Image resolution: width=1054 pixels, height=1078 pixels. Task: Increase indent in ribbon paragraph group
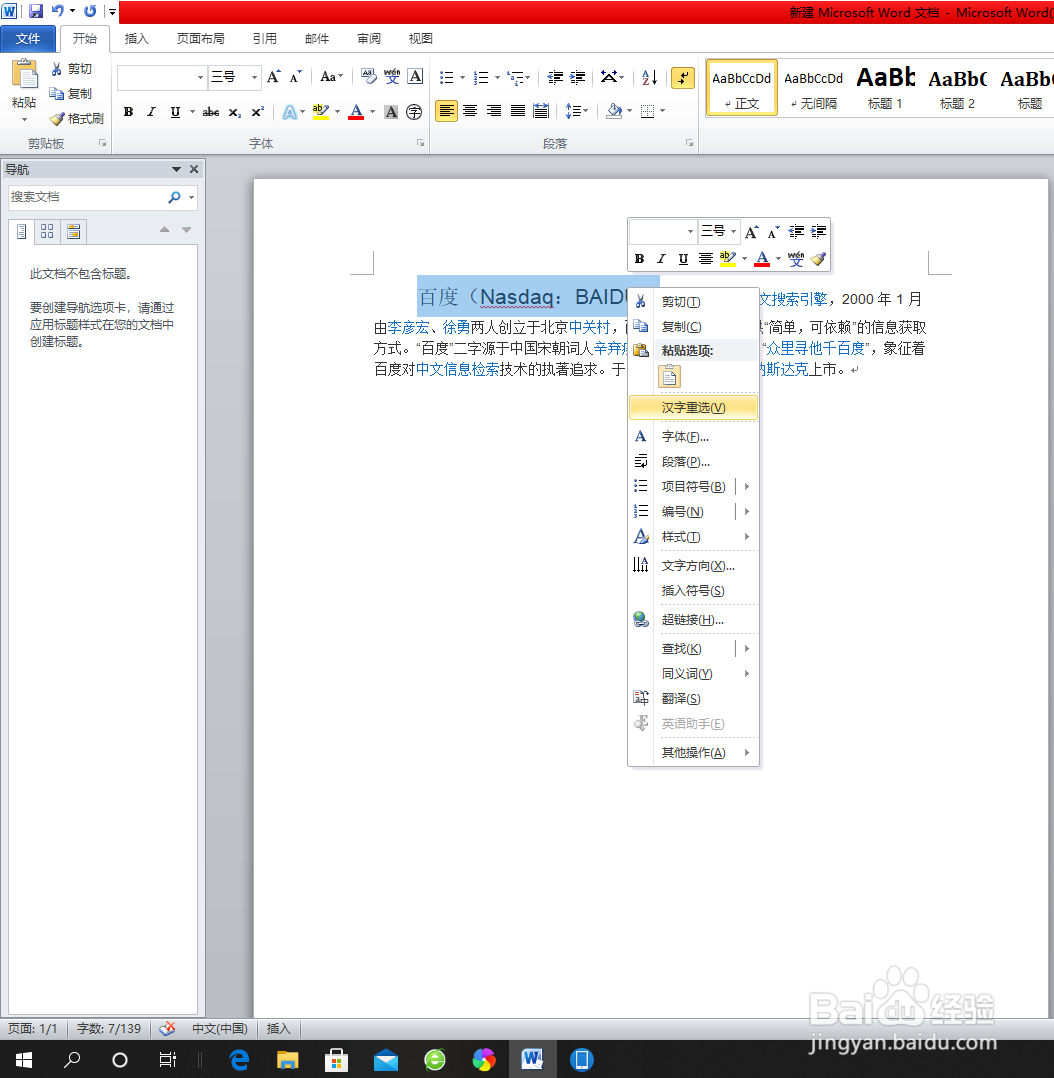click(x=578, y=77)
